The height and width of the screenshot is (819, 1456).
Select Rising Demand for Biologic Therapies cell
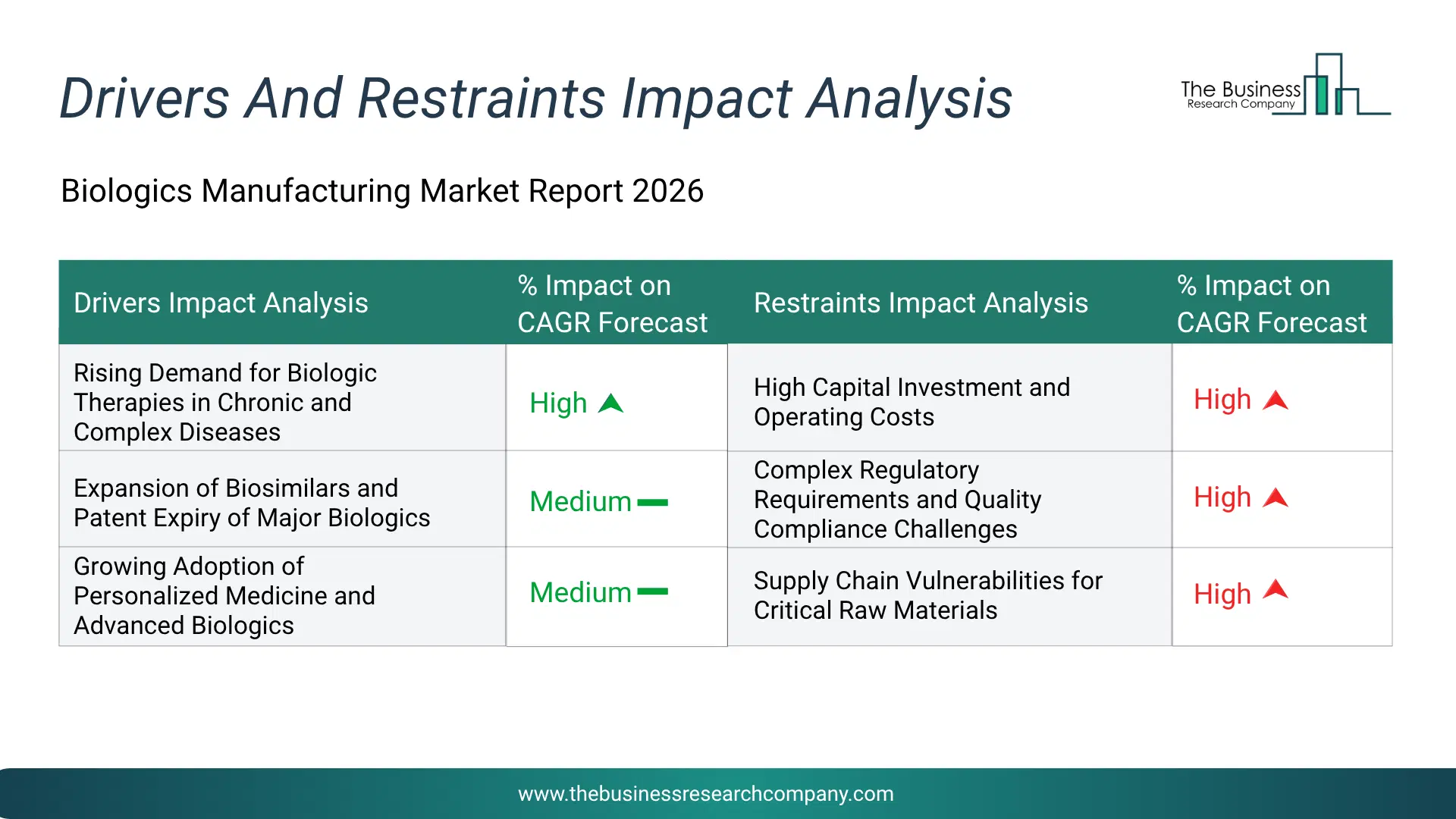tap(282, 398)
